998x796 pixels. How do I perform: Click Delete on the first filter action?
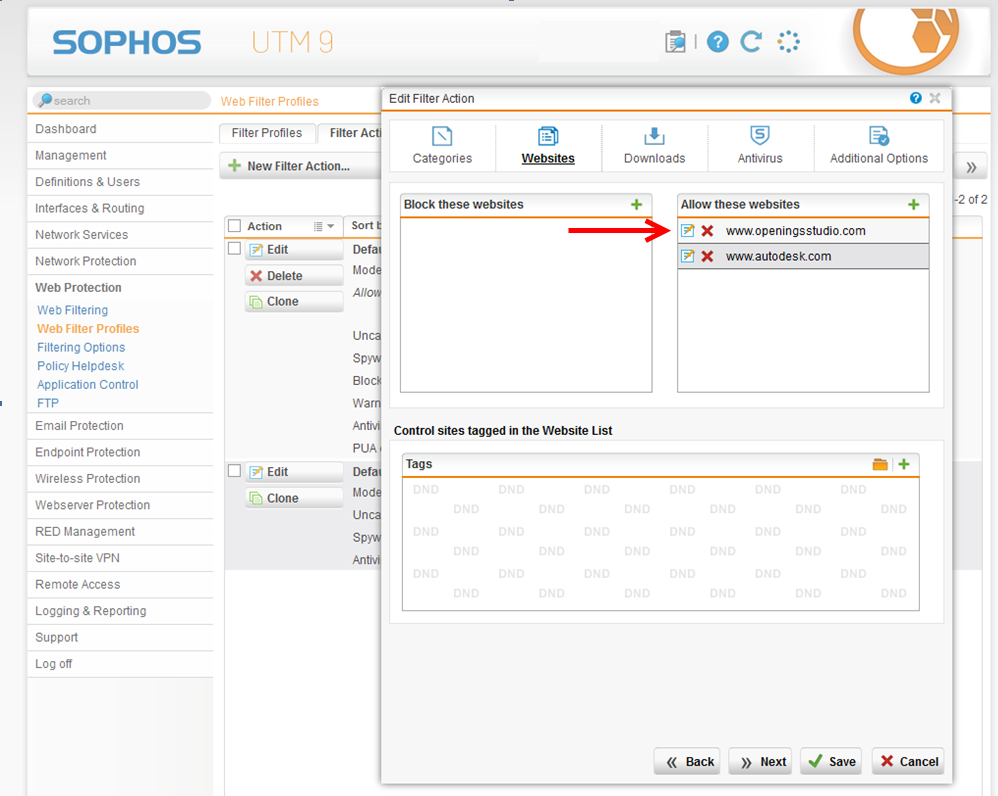294,276
